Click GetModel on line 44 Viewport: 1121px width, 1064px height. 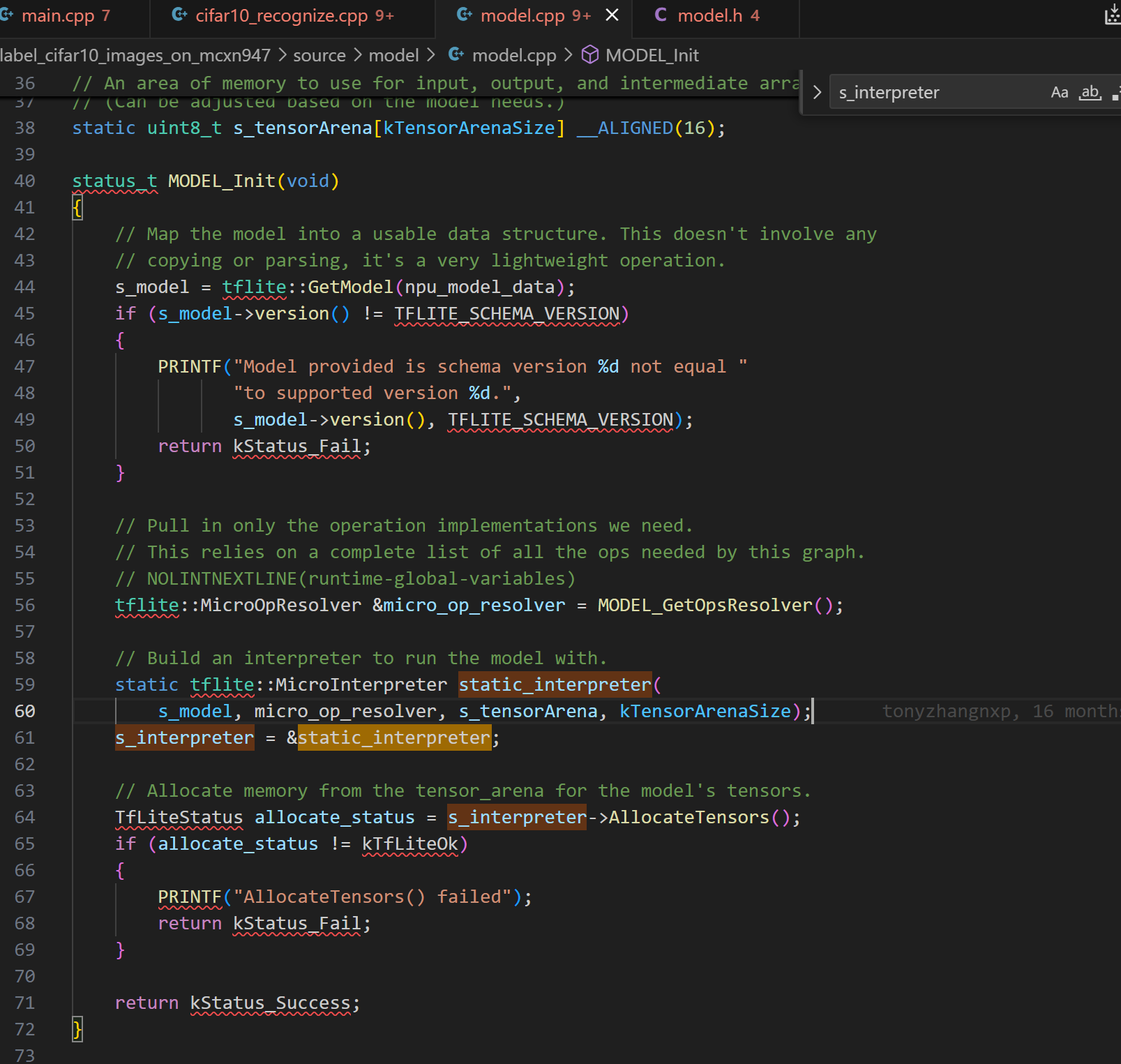(351, 287)
